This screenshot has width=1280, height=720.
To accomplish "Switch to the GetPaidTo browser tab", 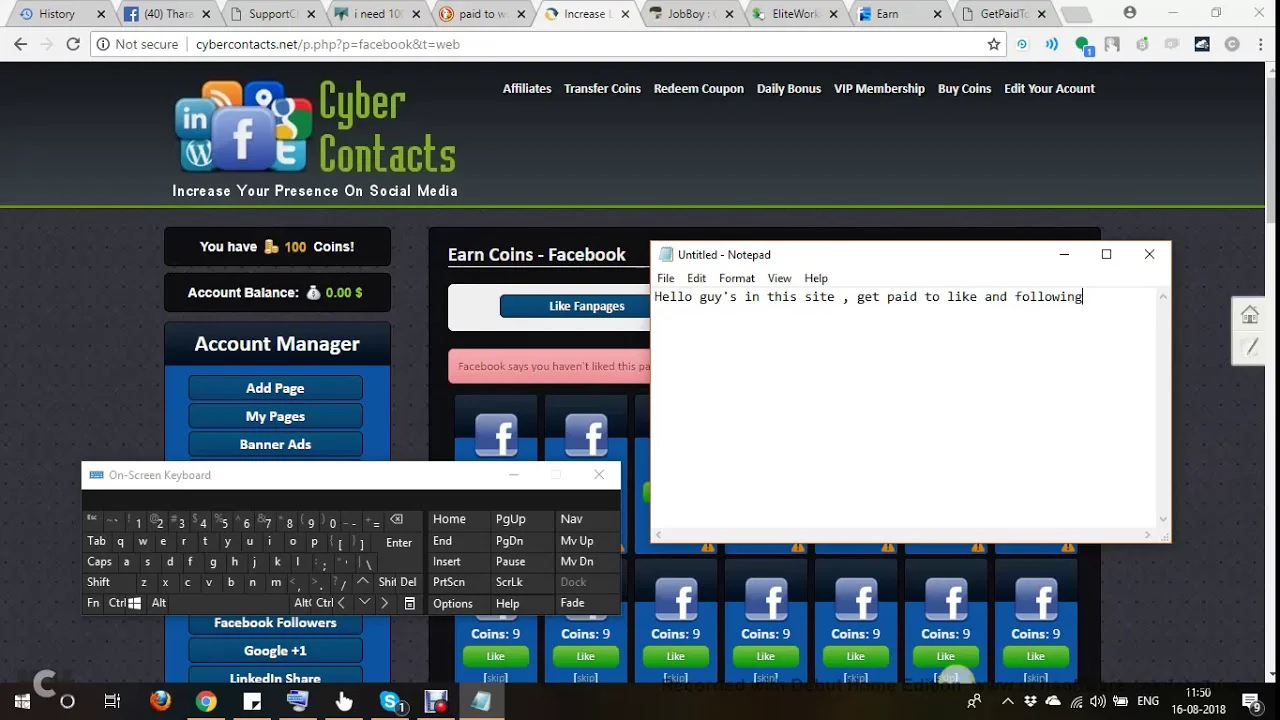I will pos(1002,14).
